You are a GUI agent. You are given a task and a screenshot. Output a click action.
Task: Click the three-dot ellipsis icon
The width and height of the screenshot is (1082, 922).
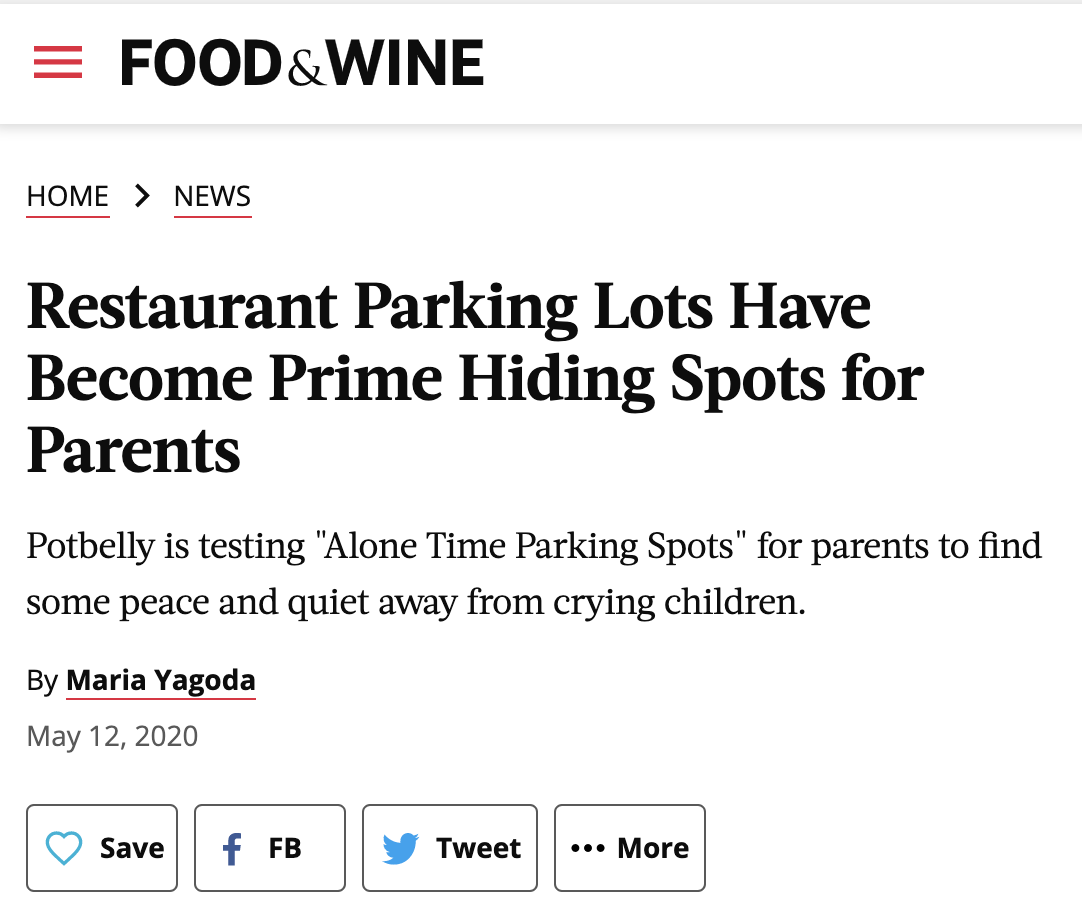588,848
